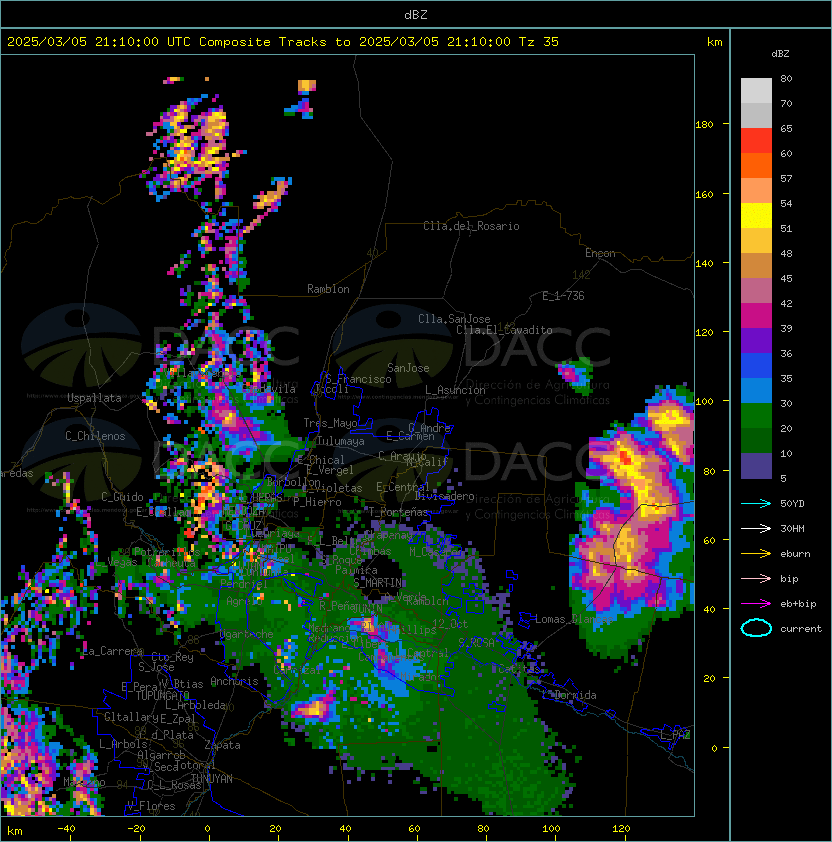Viewport: 832px width, 842px height.
Task: Click the L_Arboleda place label
Action: tap(195, 706)
